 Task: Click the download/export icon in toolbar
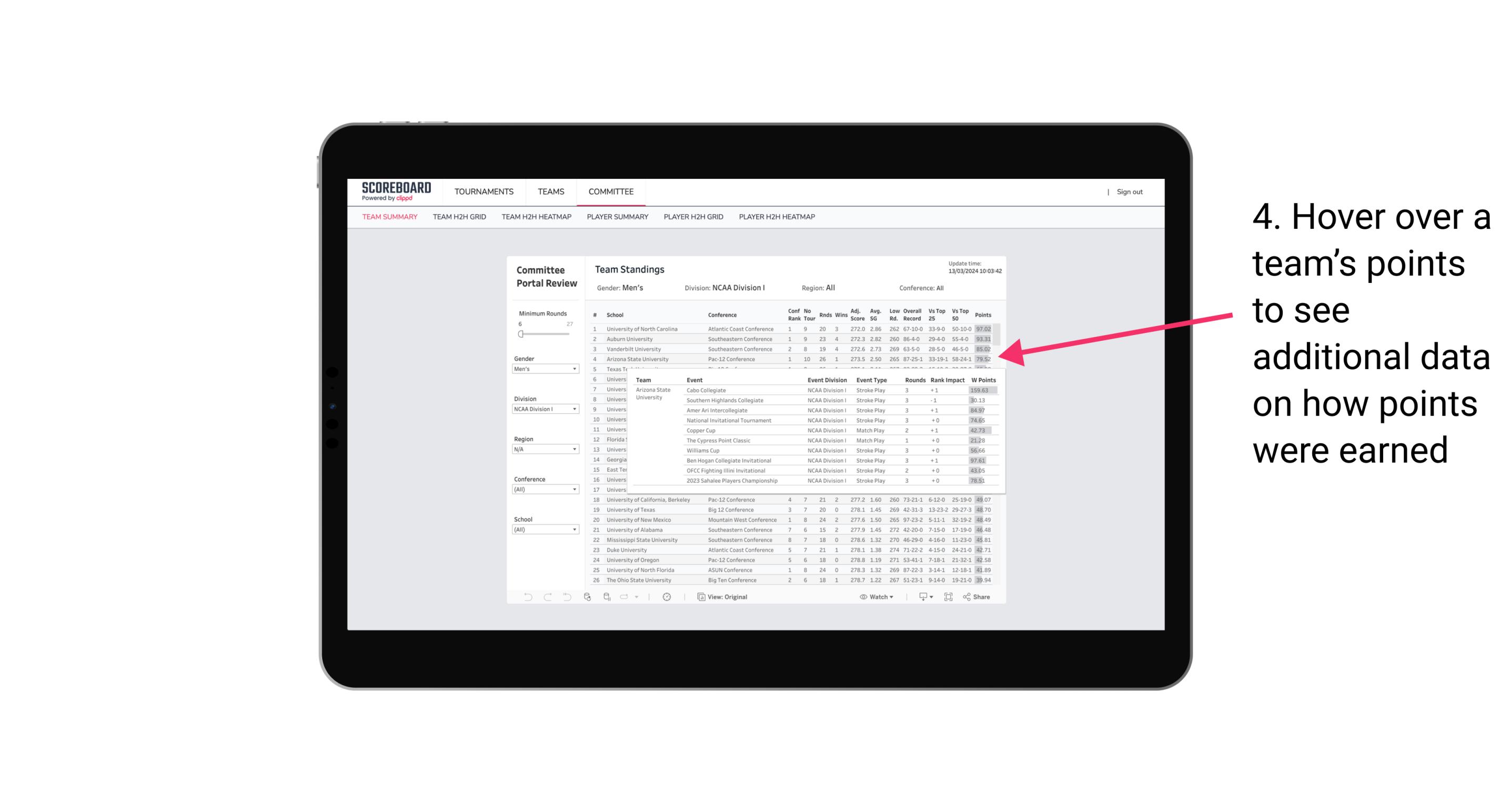coord(921,597)
